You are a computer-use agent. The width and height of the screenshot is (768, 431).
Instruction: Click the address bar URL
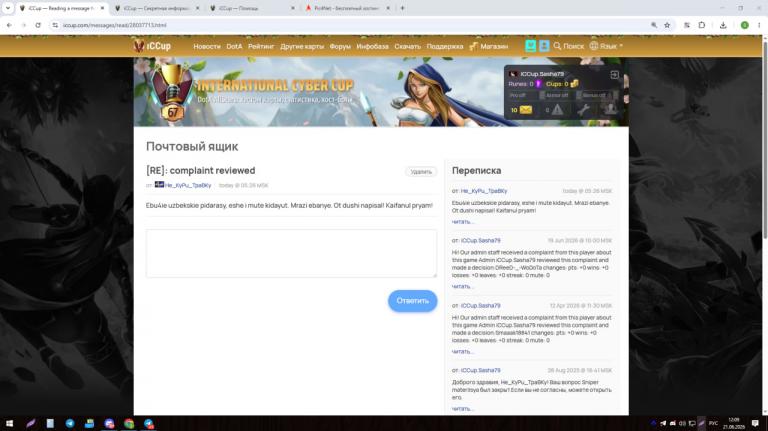tap(114, 25)
